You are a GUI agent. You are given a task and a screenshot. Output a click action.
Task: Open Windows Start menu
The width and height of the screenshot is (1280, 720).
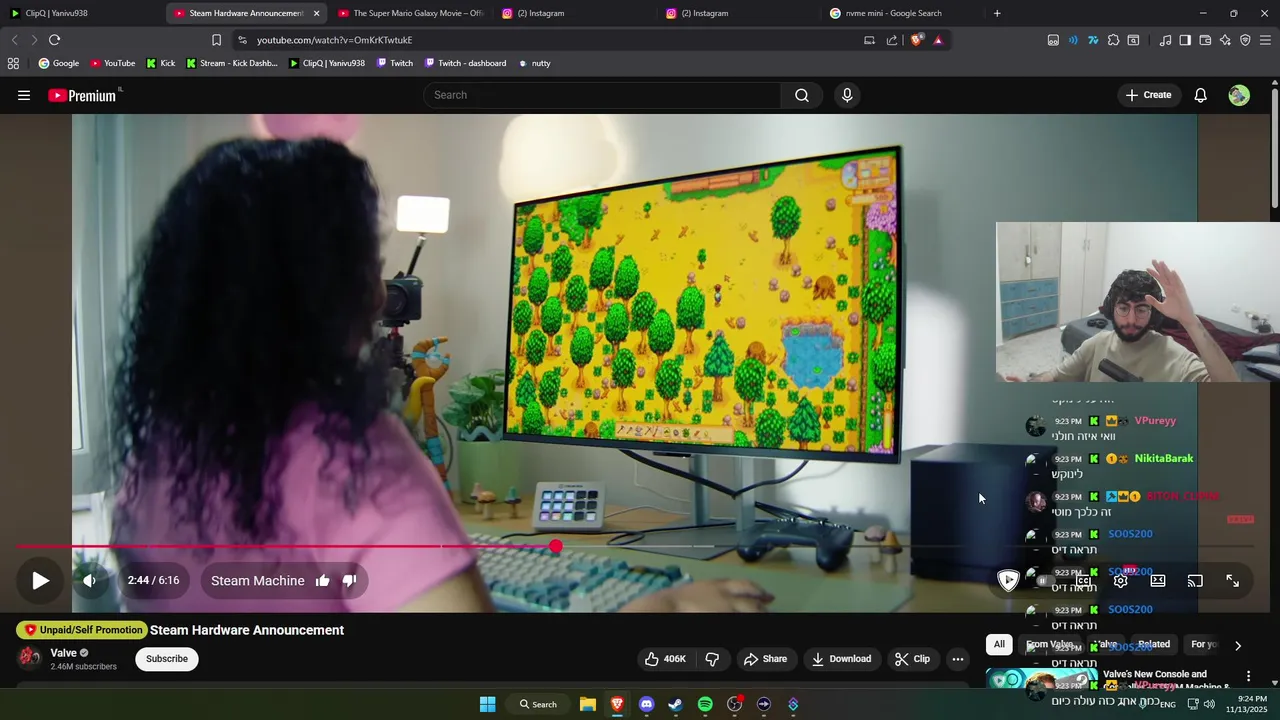coord(487,704)
